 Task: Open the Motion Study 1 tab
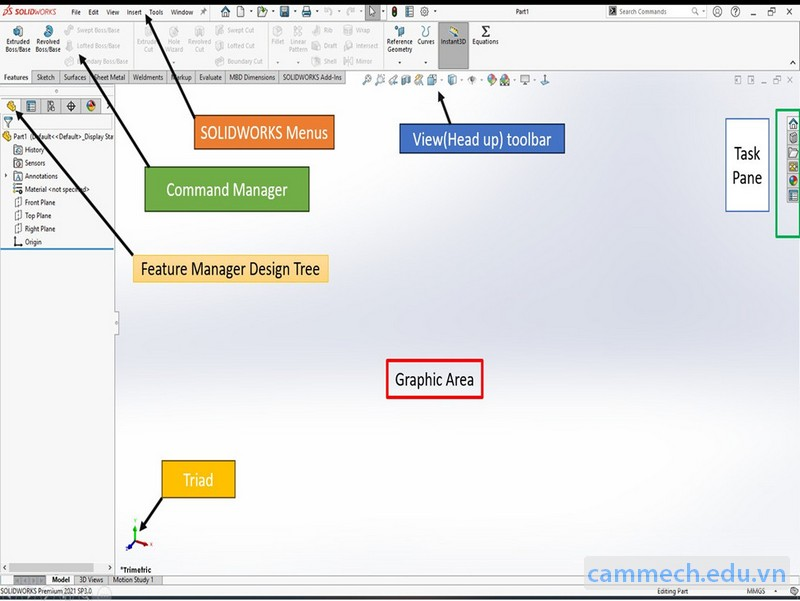coord(133,580)
